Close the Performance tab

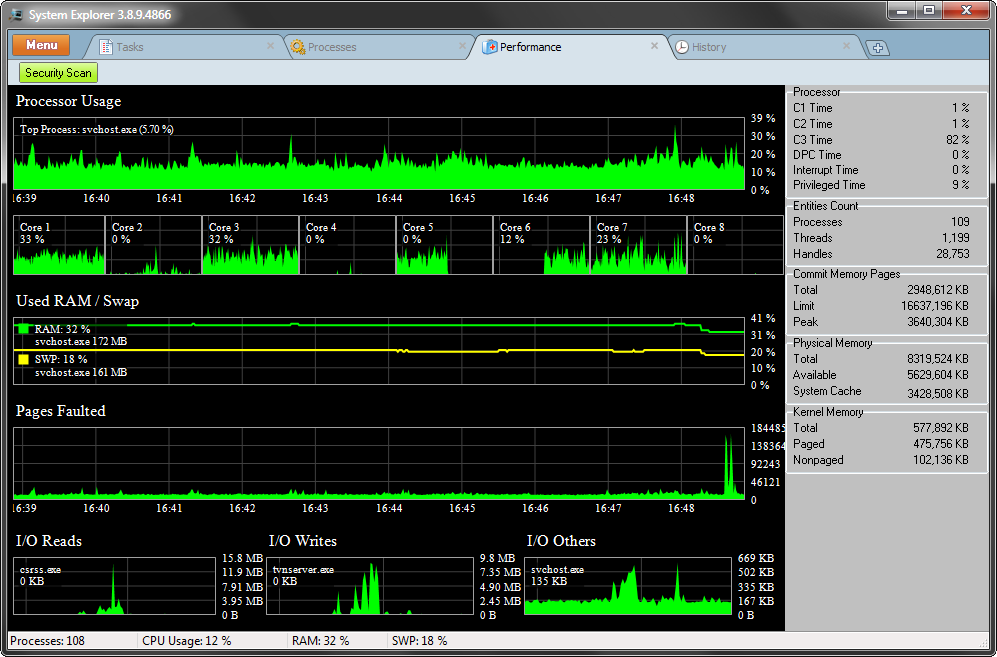tap(654, 46)
